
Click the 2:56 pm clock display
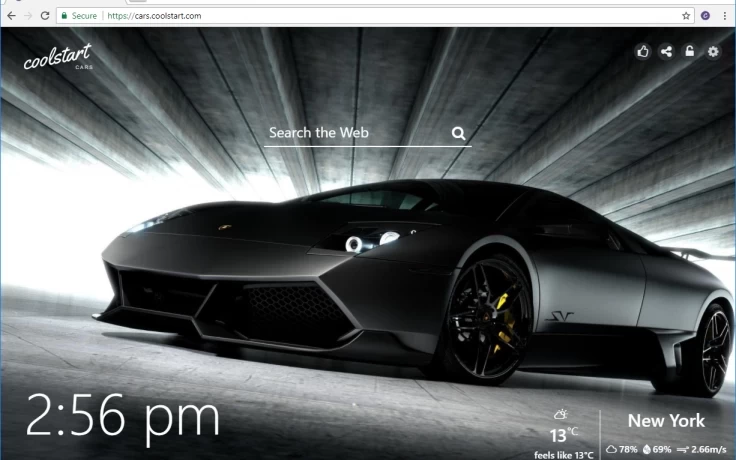123,417
